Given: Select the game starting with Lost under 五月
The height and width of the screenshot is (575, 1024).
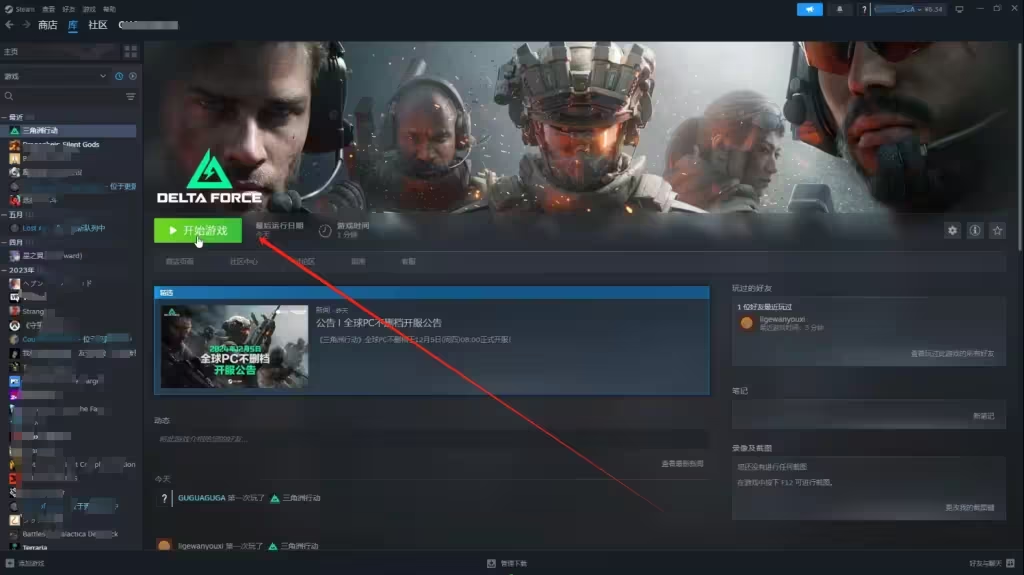Looking at the screenshot, I should click(71, 228).
